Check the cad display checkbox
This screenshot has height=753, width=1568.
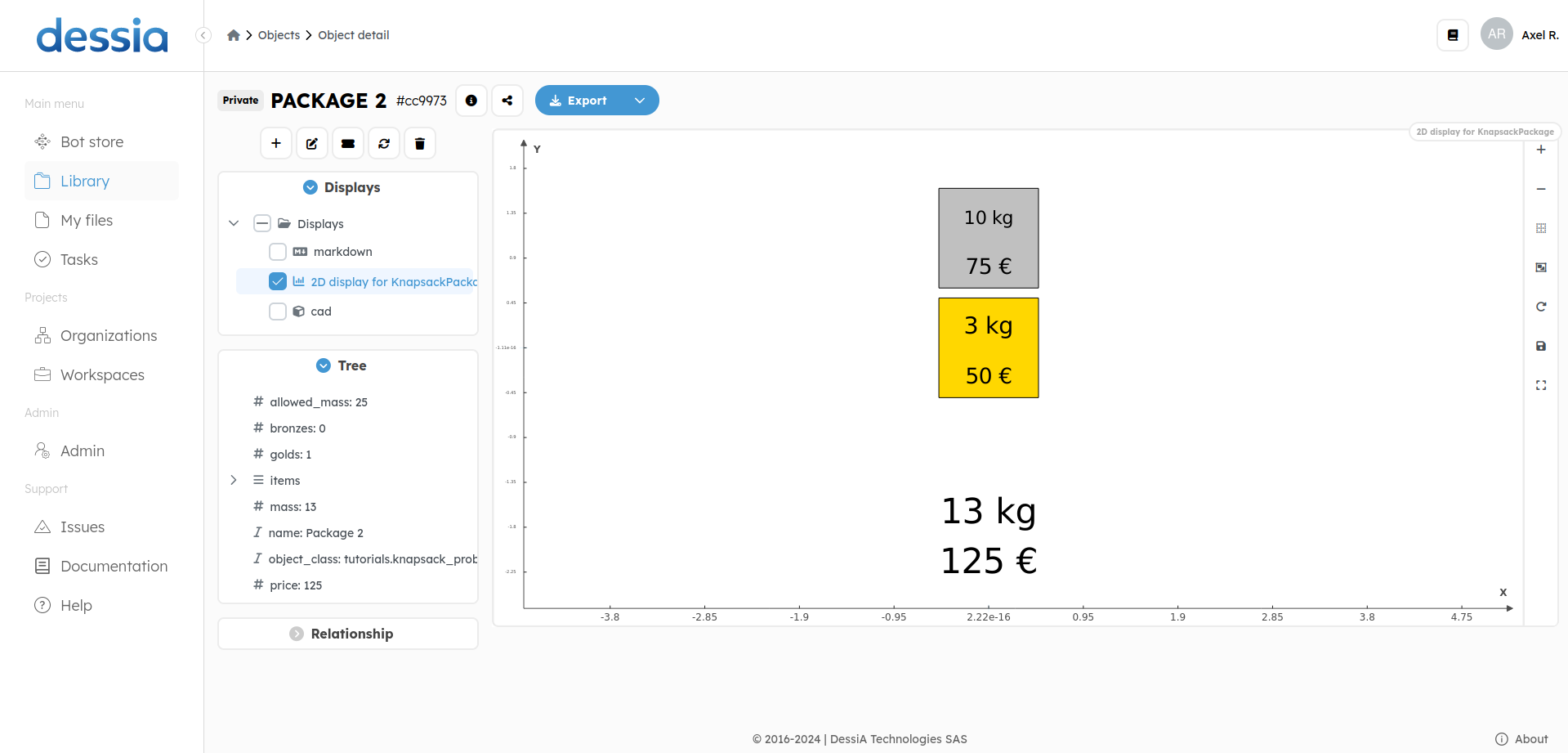278,312
